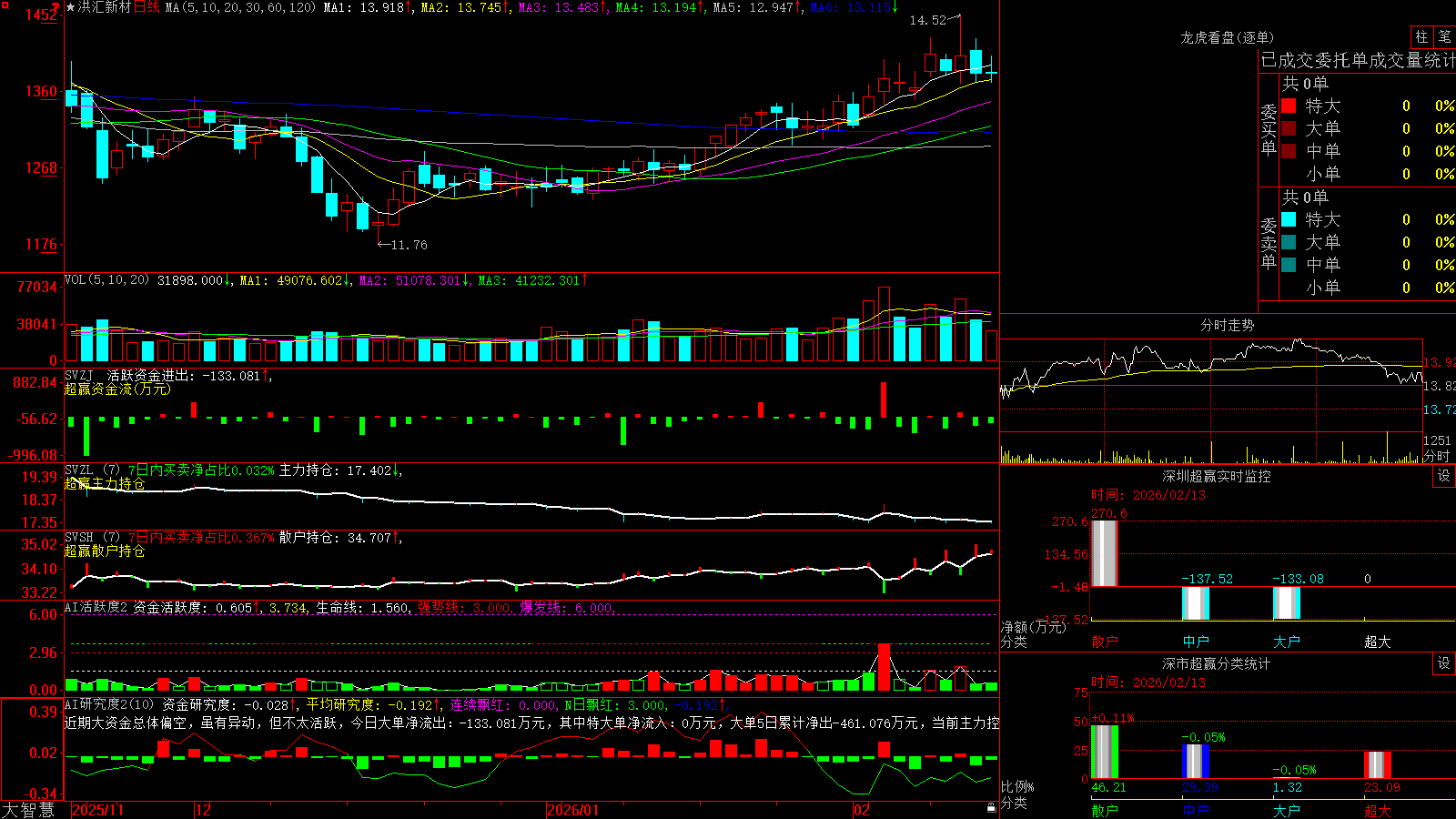Click the MA1: 13.918 value
This screenshot has width=1456, height=819.
coord(364,7)
